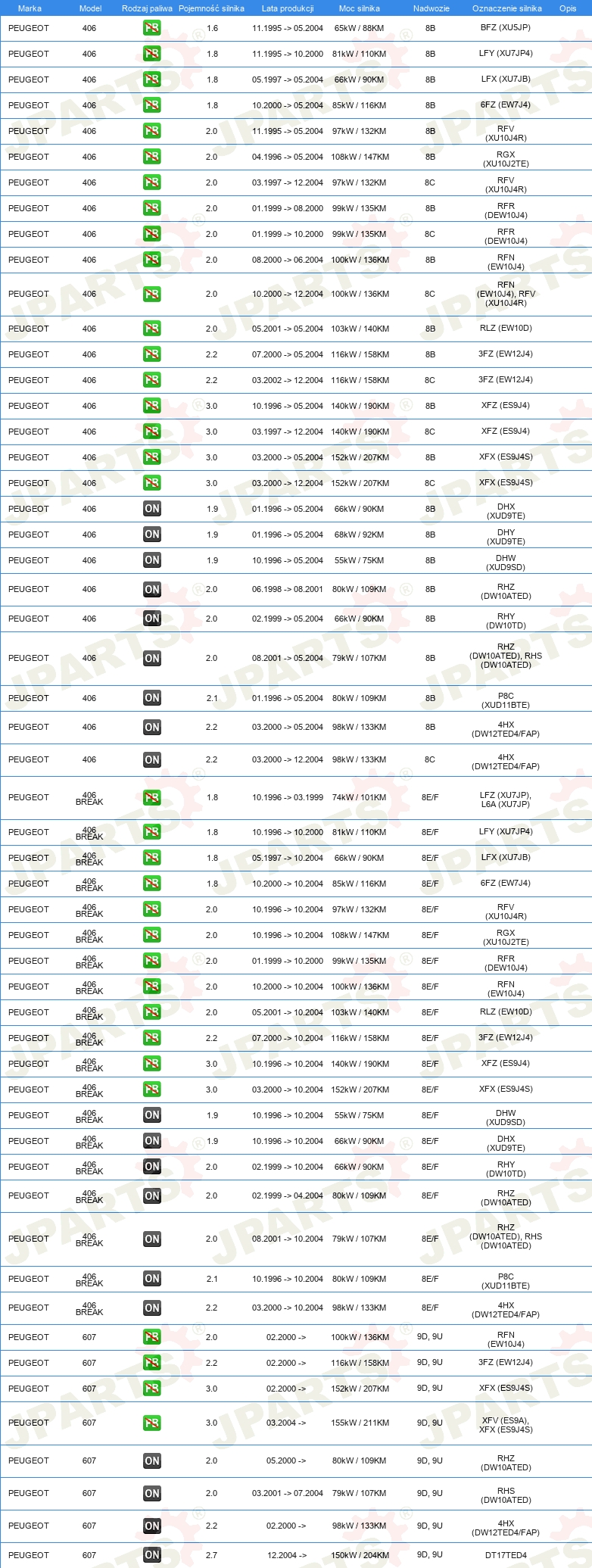Image resolution: width=592 pixels, height=1568 pixels.
Task: Click the Lata produkcji column header
Action: pos(288,8)
